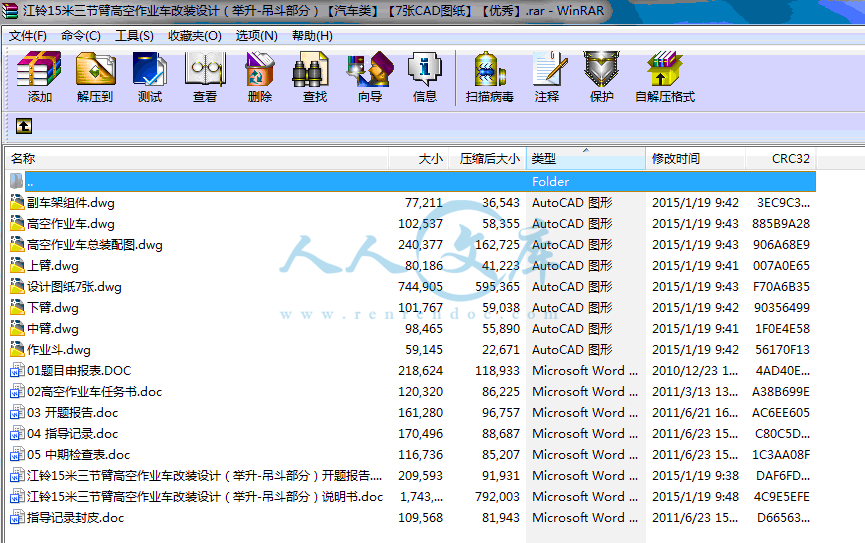Screen dimensions: 865x543
Task: Select file 02高空作业车任务书.doc
Action: coord(94,391)
